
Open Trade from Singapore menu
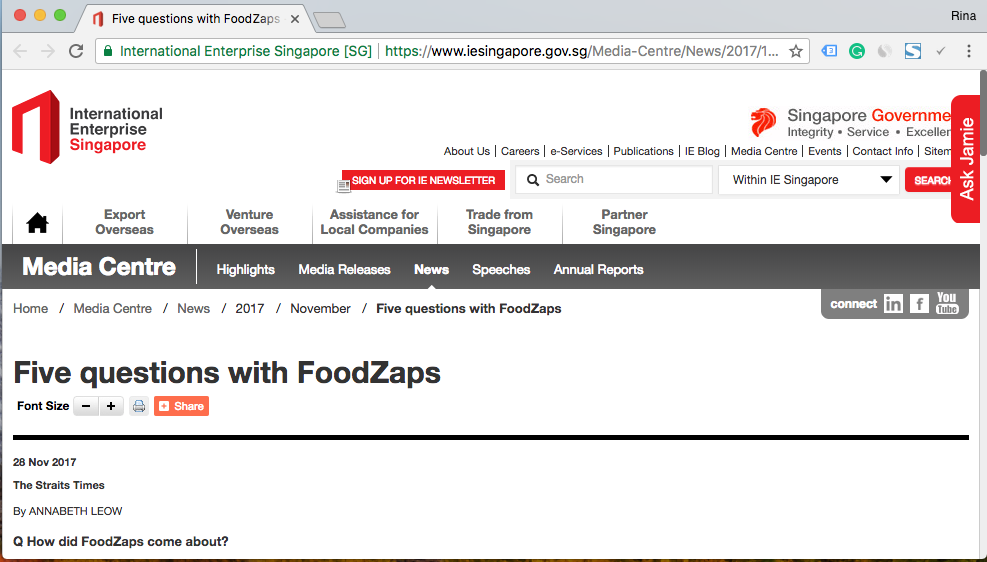coord(499,222)
